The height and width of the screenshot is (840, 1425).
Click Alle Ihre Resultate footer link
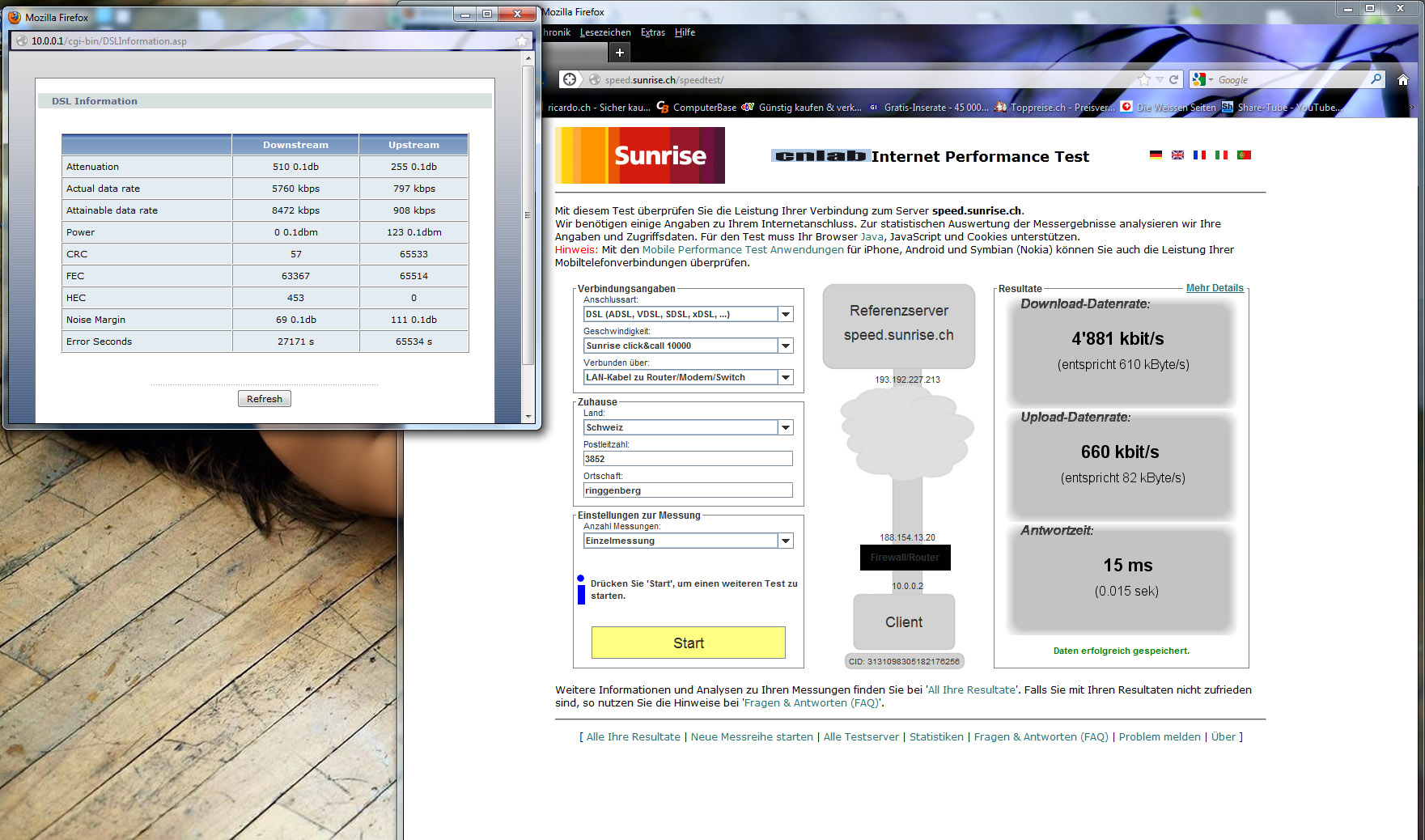pos(634,737)
